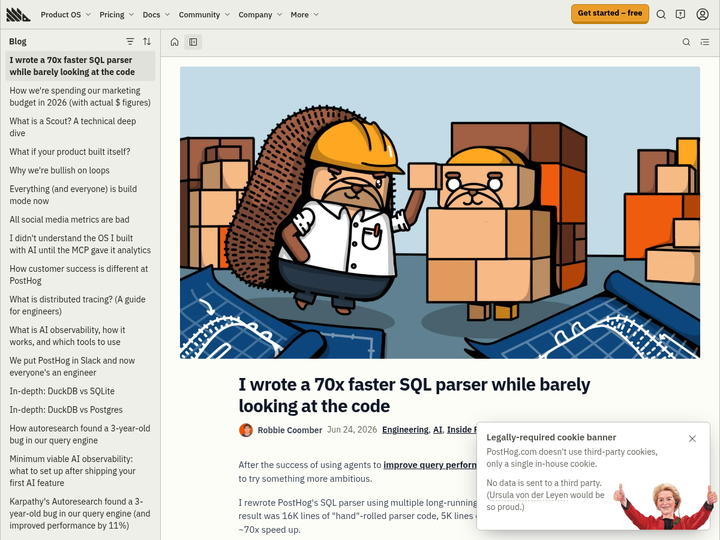This screenshot has width=720, height=540.
Task: Close the cookie banner
Action: click(692, 439)
